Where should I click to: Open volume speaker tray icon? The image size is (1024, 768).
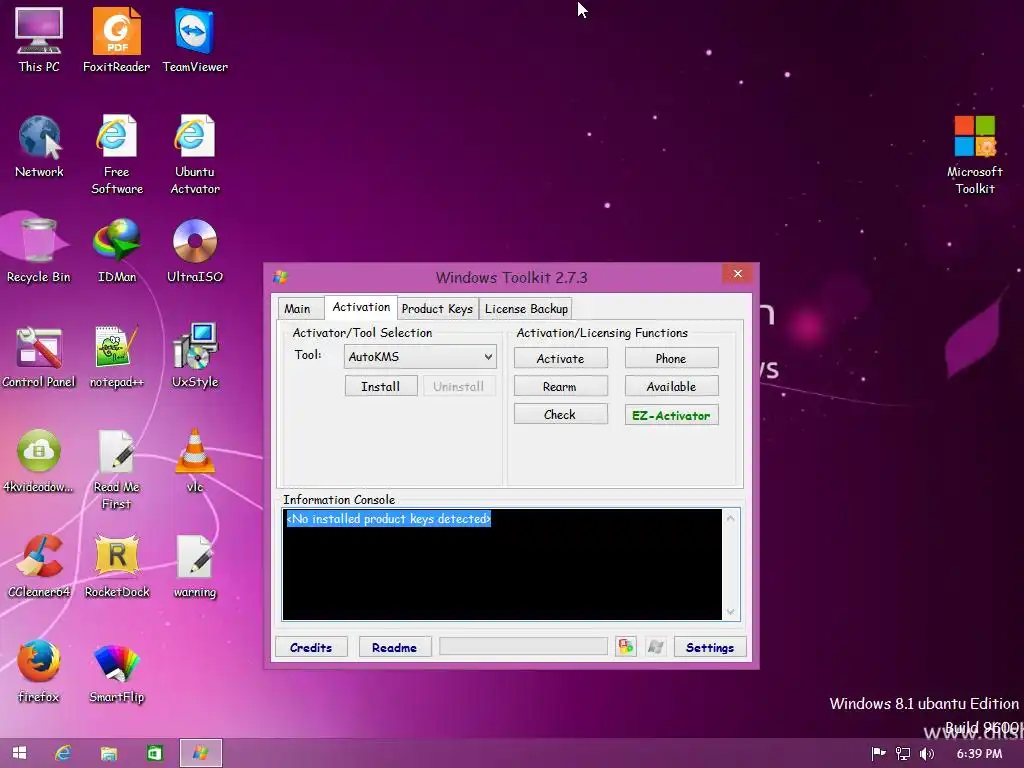[927, 754]
